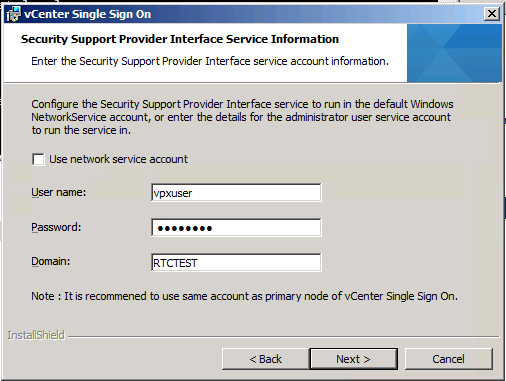The height and width of the screenshot is (381, 506).
Task: Click the vCenter installer icon in title bar
Action: pyautogui.click(x=13, y=14)
